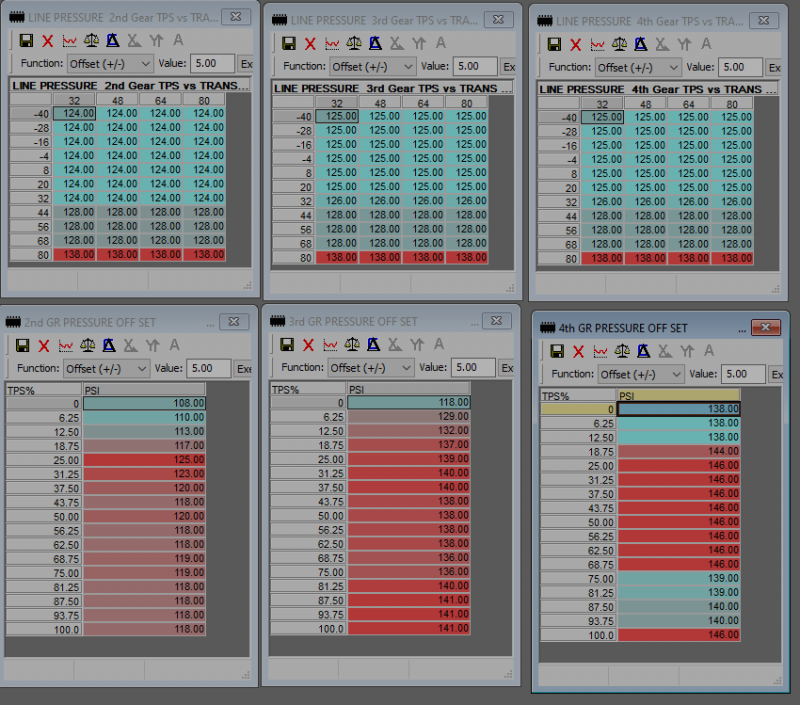Click the balance scale icon in 4th Gear line pressure window
Screen dimensions: 800x705
[x=620, y=44]
